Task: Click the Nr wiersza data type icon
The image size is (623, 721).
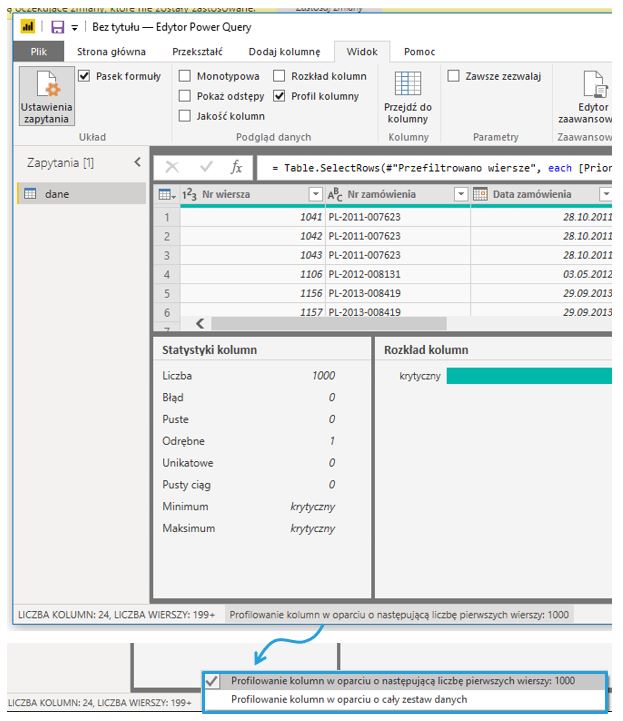Action: point(189,194)
